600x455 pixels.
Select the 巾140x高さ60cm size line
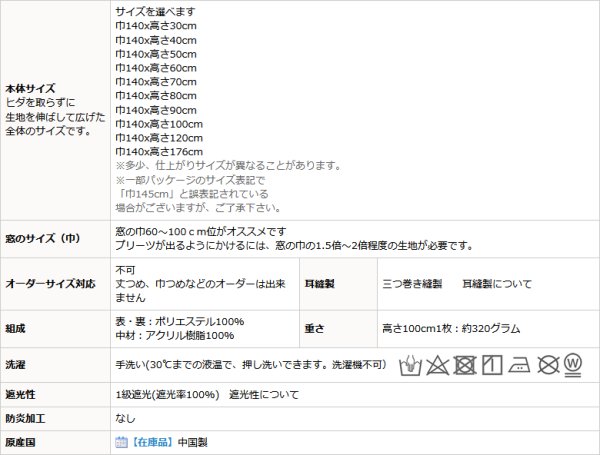(156, 68)
